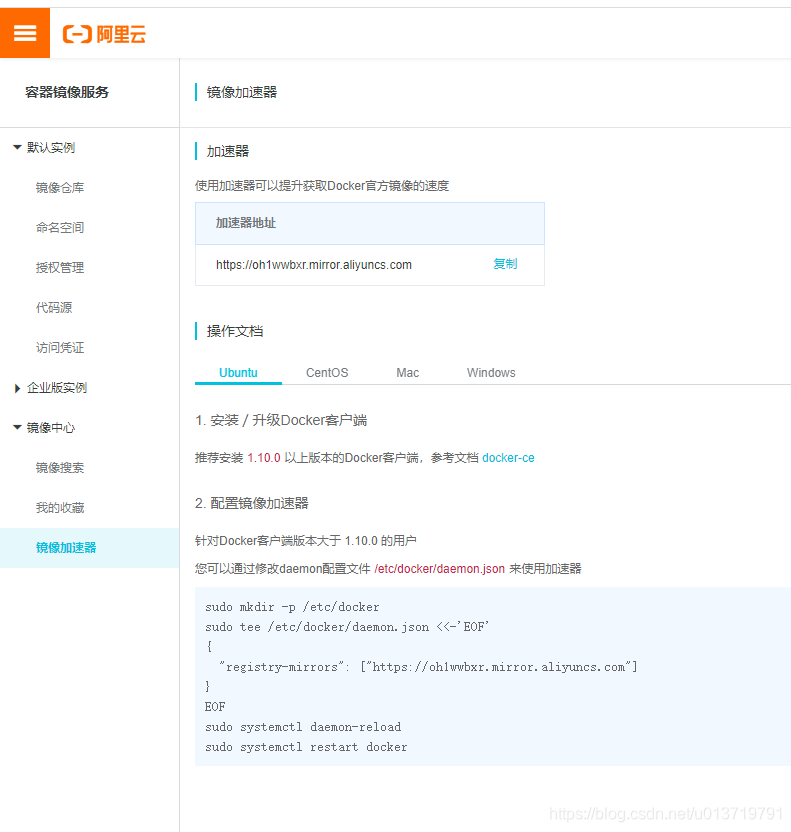Select 代码源 sidebar entry
The height and width of the screenshot is (832, 791).
(x=54, y=308)
